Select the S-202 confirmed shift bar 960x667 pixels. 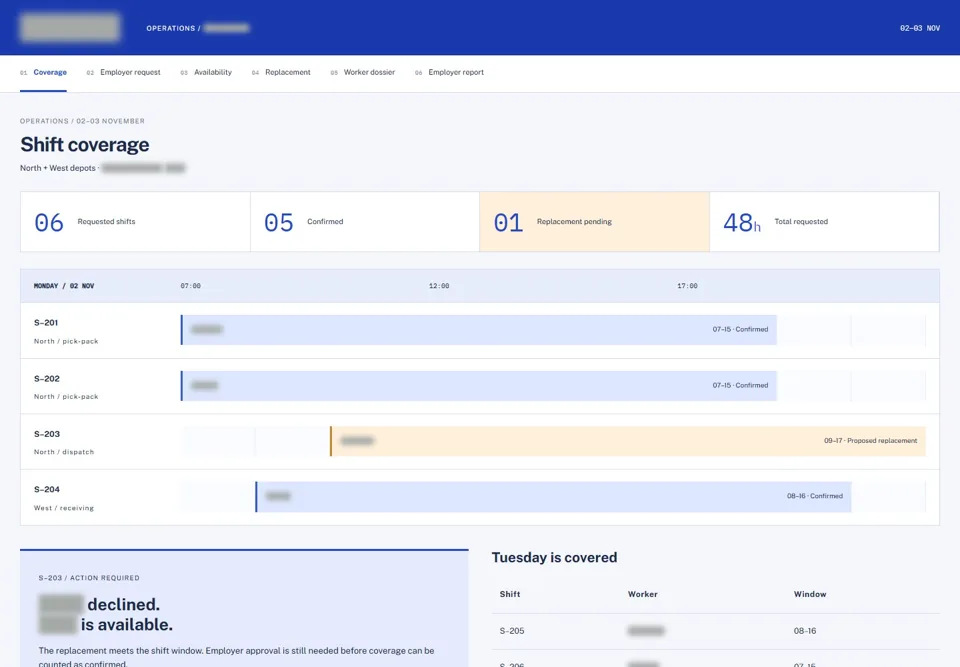coord(479,386)
